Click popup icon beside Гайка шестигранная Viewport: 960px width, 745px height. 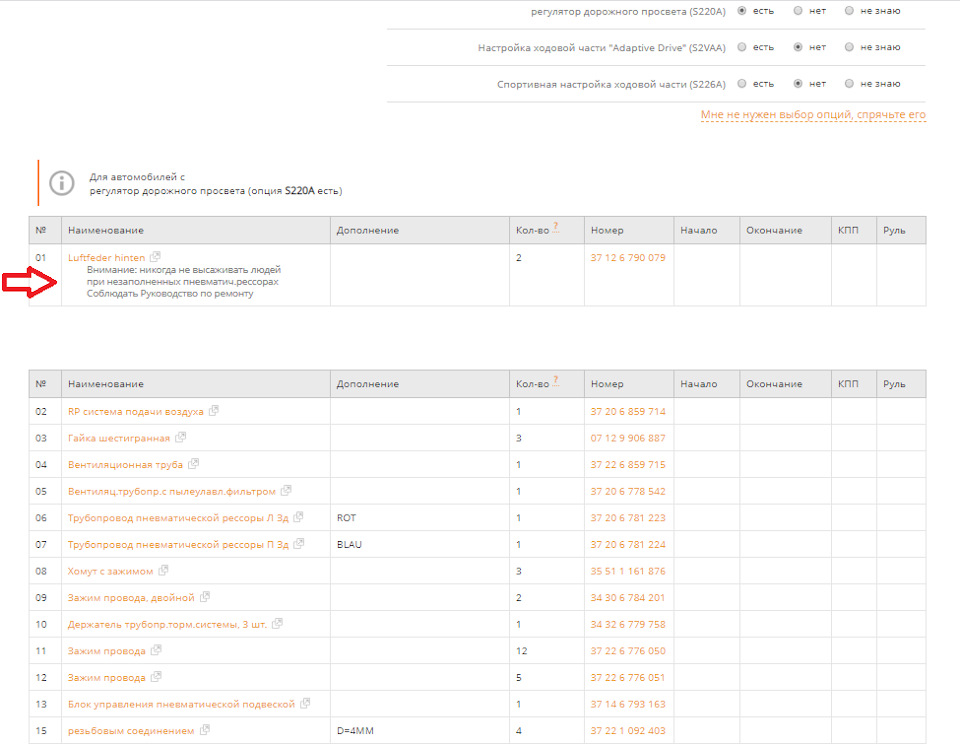tap(180, 438)
